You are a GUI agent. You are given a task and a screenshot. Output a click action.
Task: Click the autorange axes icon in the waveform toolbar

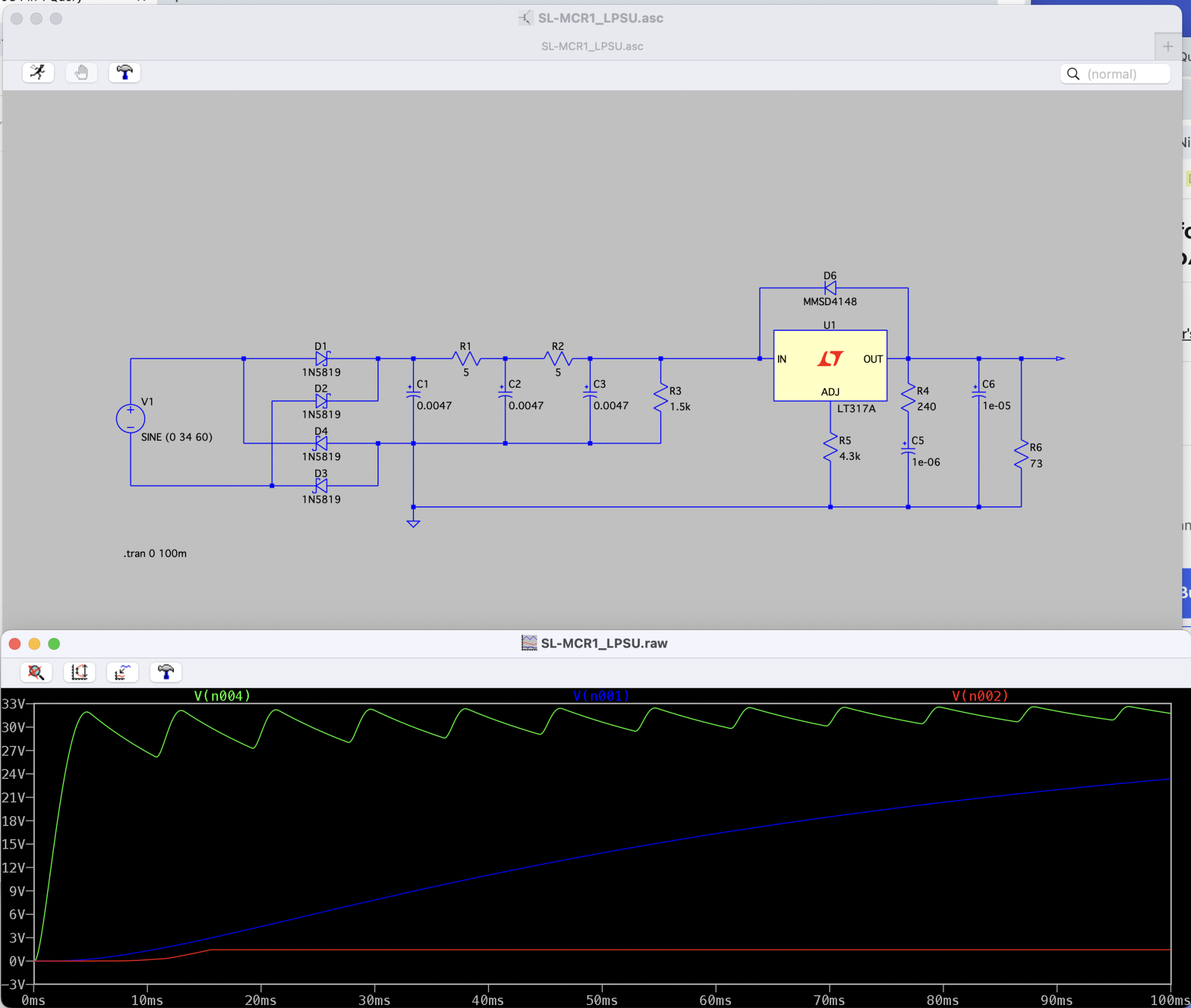(x=79, y=673)
